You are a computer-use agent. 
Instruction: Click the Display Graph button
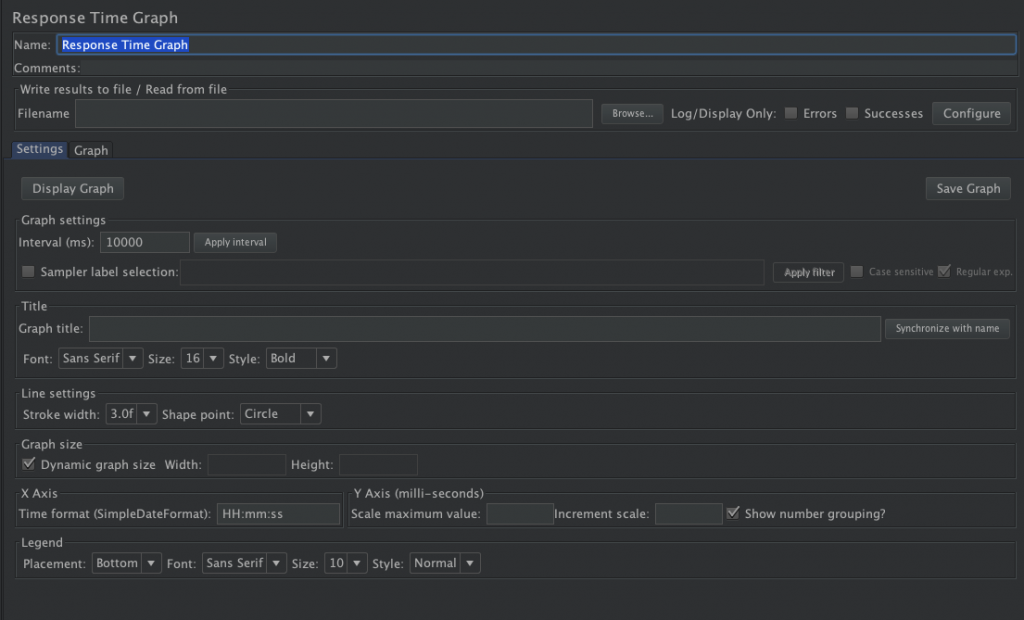click(x=73, y=188)
